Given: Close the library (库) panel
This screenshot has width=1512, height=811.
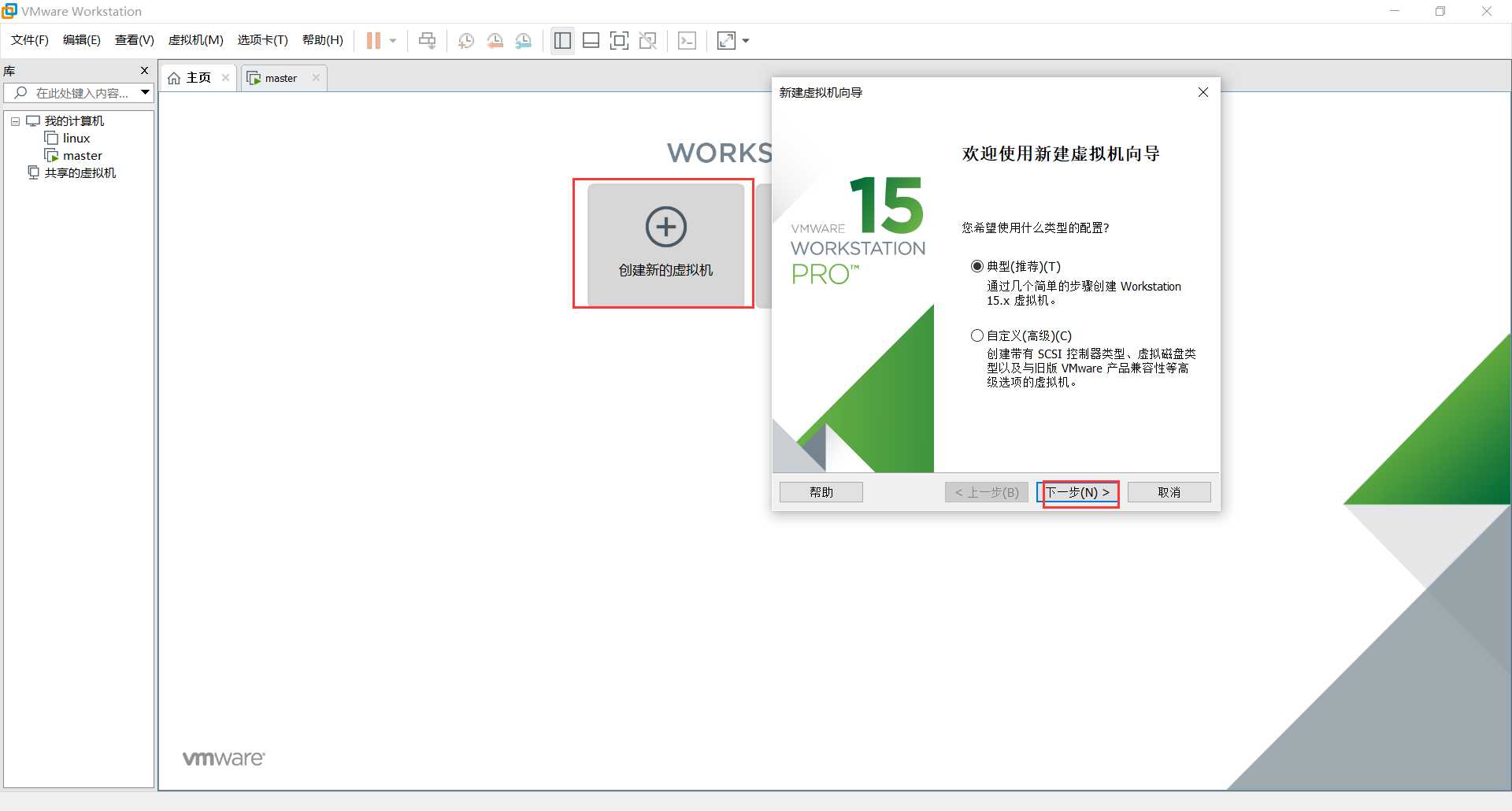Looking at the screenshot, I should pyautogui.click(x=144, y=71).
